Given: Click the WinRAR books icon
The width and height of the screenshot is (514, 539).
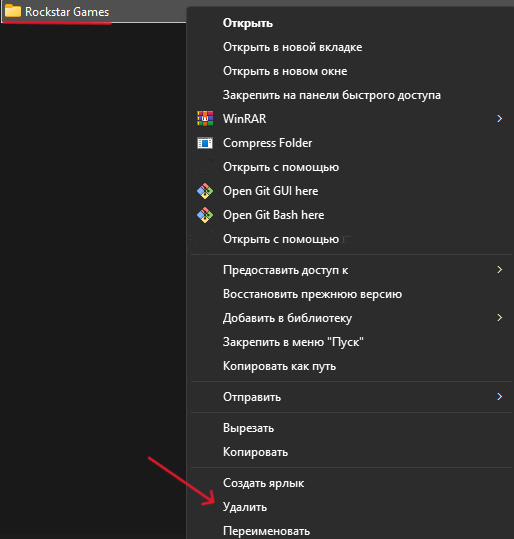Looking at the screenshot, I should [x=205, y=119].
